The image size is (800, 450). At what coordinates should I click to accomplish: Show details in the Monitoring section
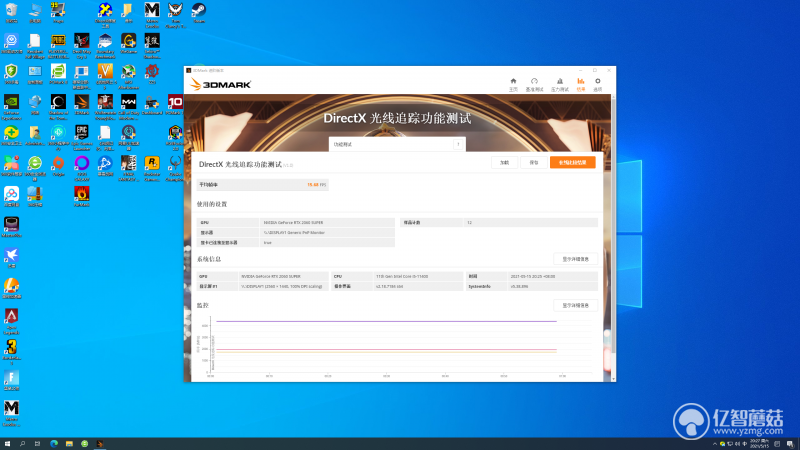click(x=576, y=306)
